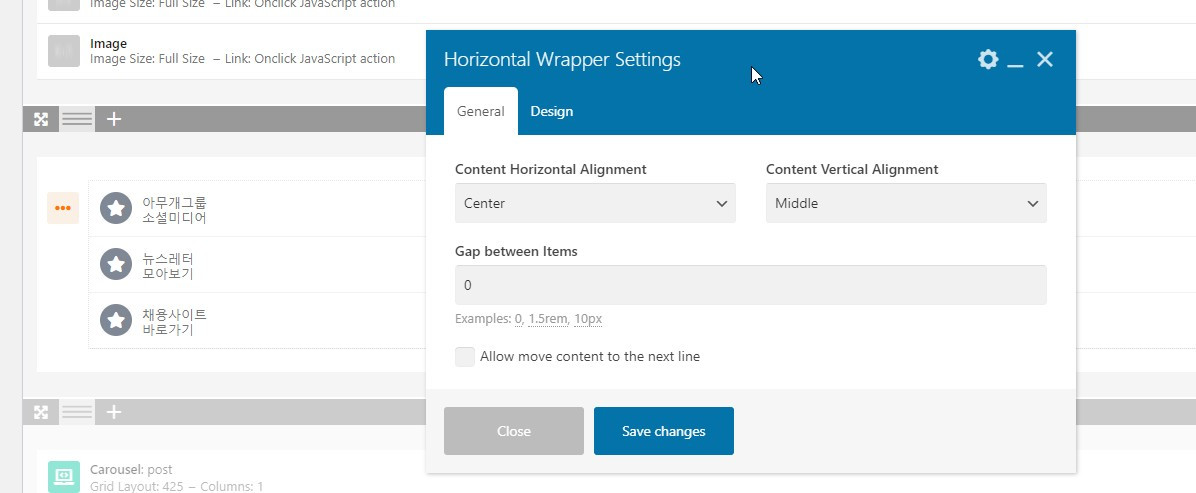Click the star icon beside 뉴스레터 모아보기

click(117, 264)
